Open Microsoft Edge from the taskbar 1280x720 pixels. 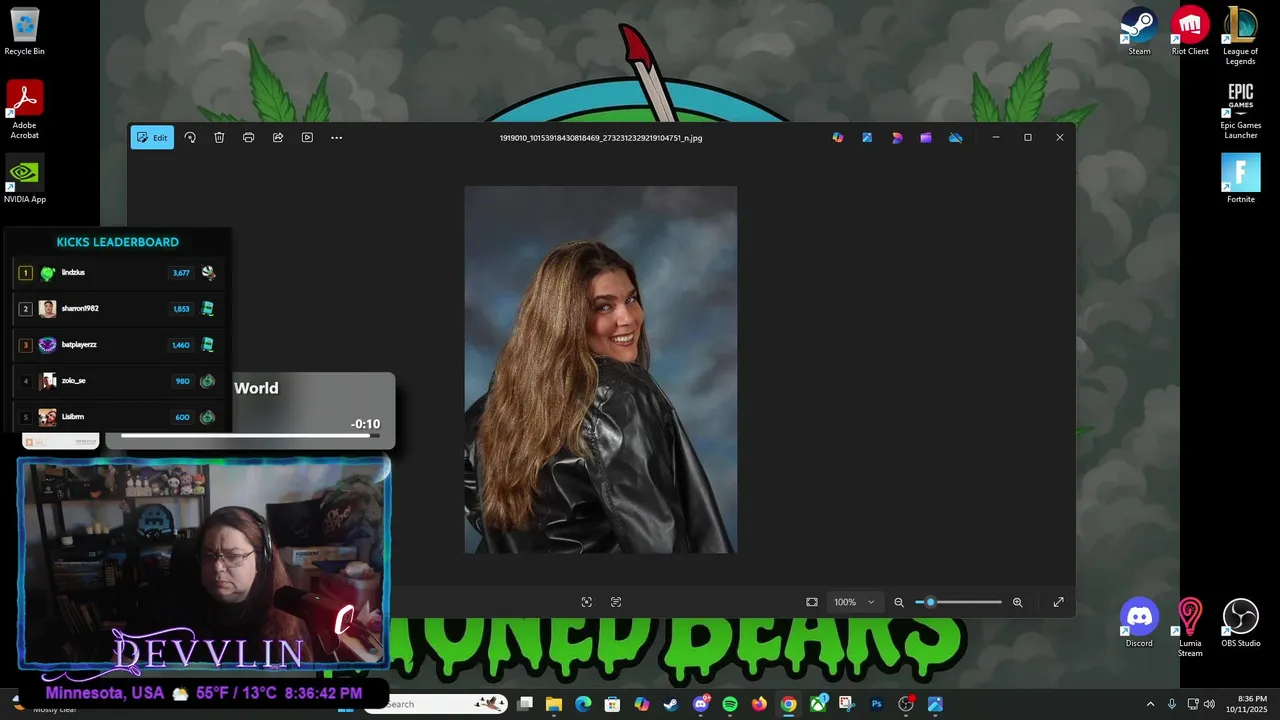[x=583, y=704]
